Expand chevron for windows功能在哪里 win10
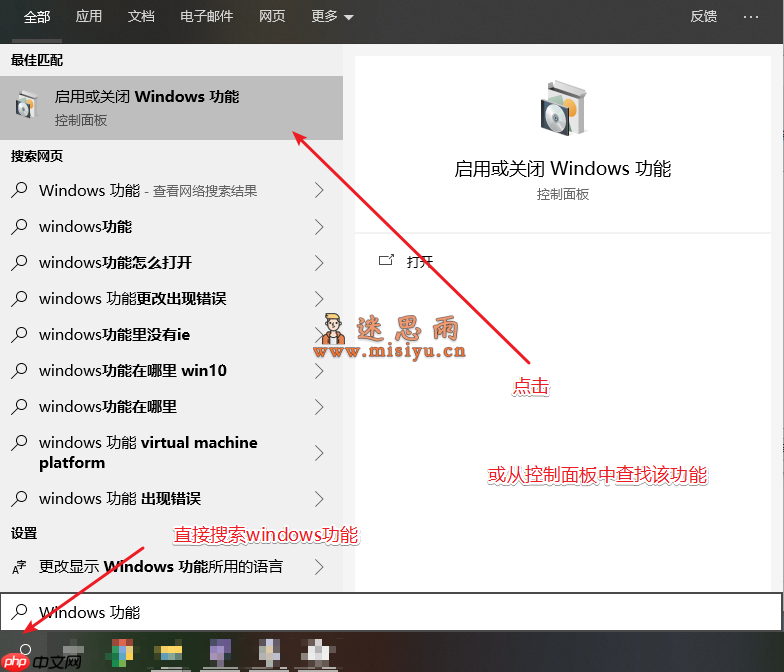The height and width of the screenshot is (672, 784). (319, 370)
